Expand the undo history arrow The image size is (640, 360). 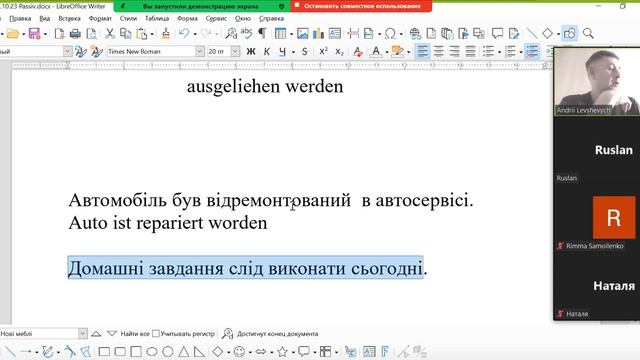195,34
